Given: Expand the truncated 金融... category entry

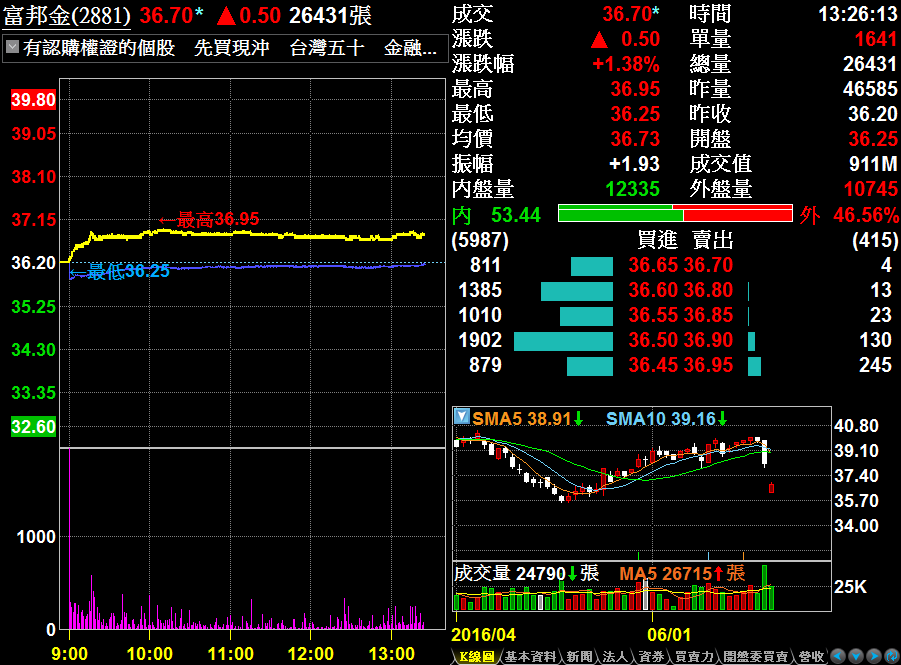Looking at the screenshot, I should point(410,48).
